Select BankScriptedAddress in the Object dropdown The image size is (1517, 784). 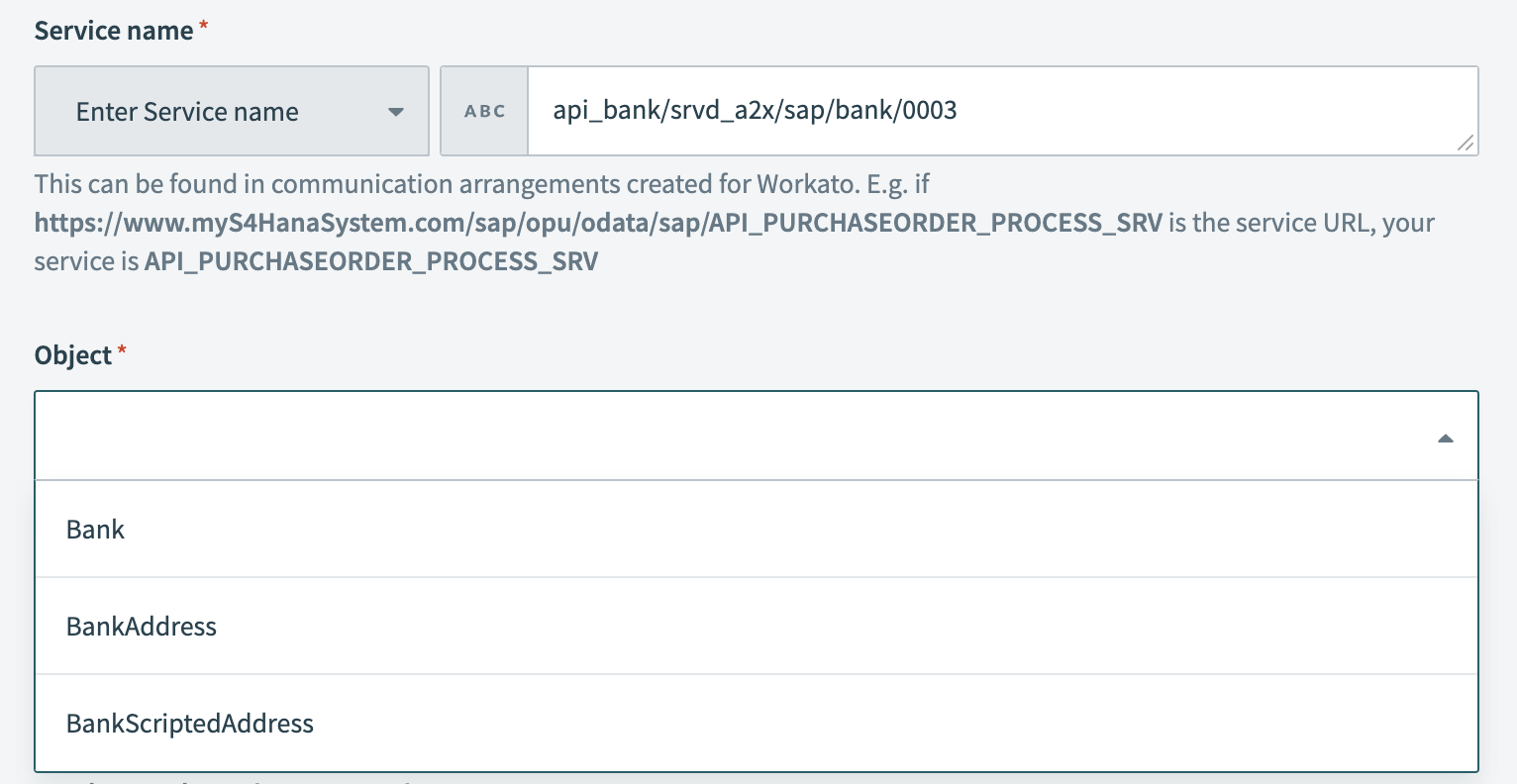(x=189, y=723)
